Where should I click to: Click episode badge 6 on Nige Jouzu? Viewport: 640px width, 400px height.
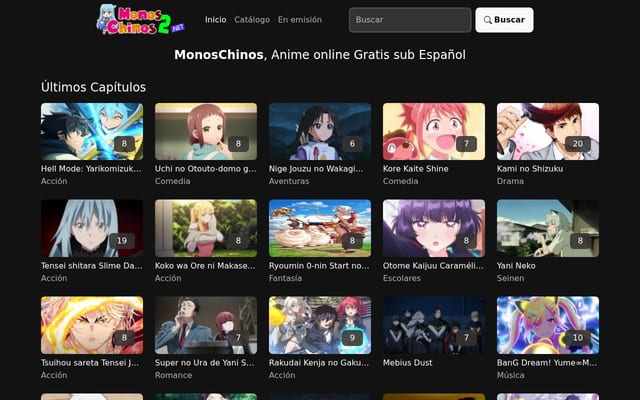(352, 144)
